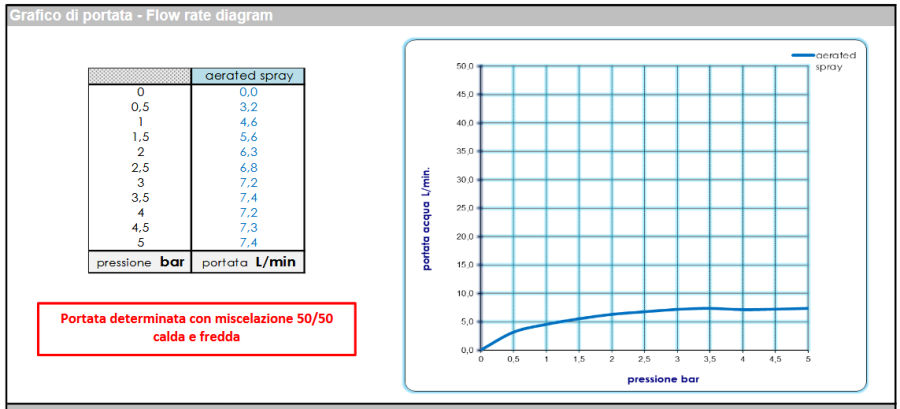Click the 50,0 label on the y-axis
This screenshot has height=409, width=900.
464,67
